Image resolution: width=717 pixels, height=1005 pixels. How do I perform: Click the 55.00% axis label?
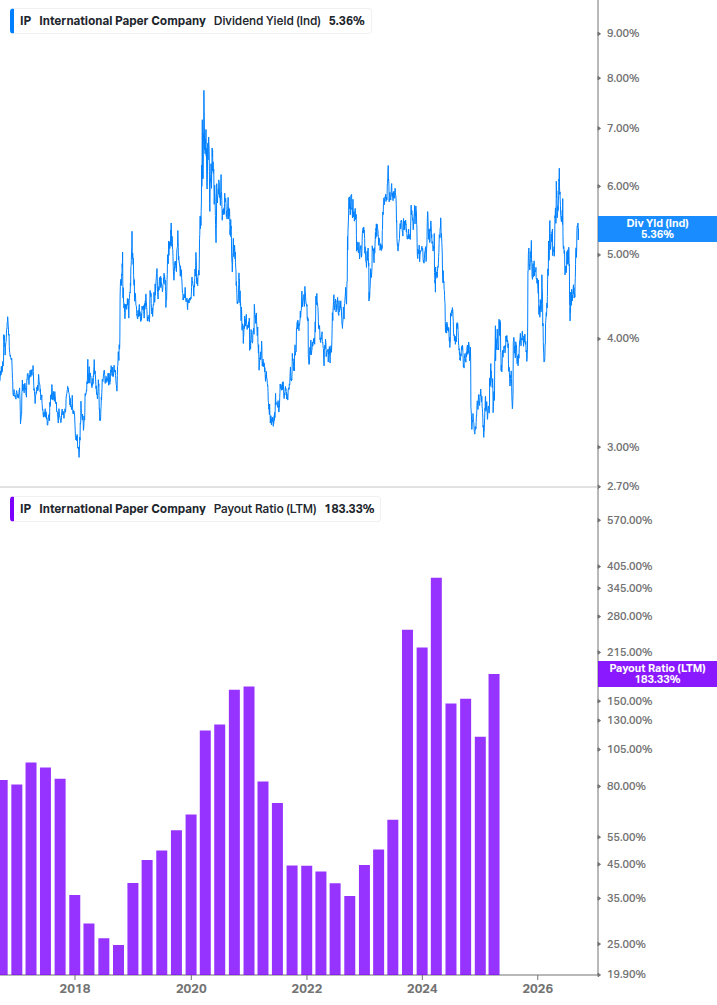626,838
